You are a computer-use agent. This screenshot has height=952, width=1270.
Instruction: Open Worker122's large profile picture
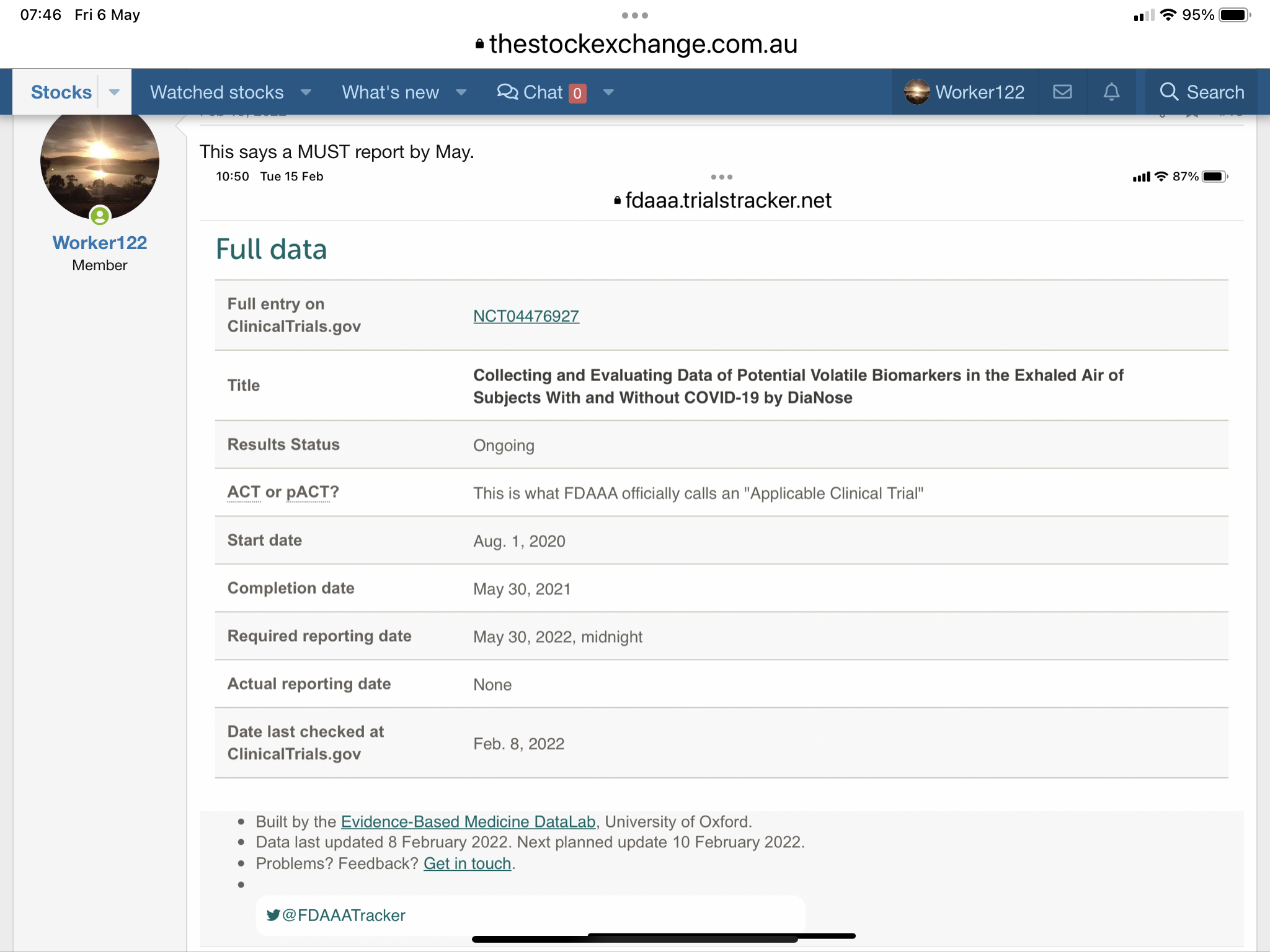pyautogui.click(x=100, y=162)
